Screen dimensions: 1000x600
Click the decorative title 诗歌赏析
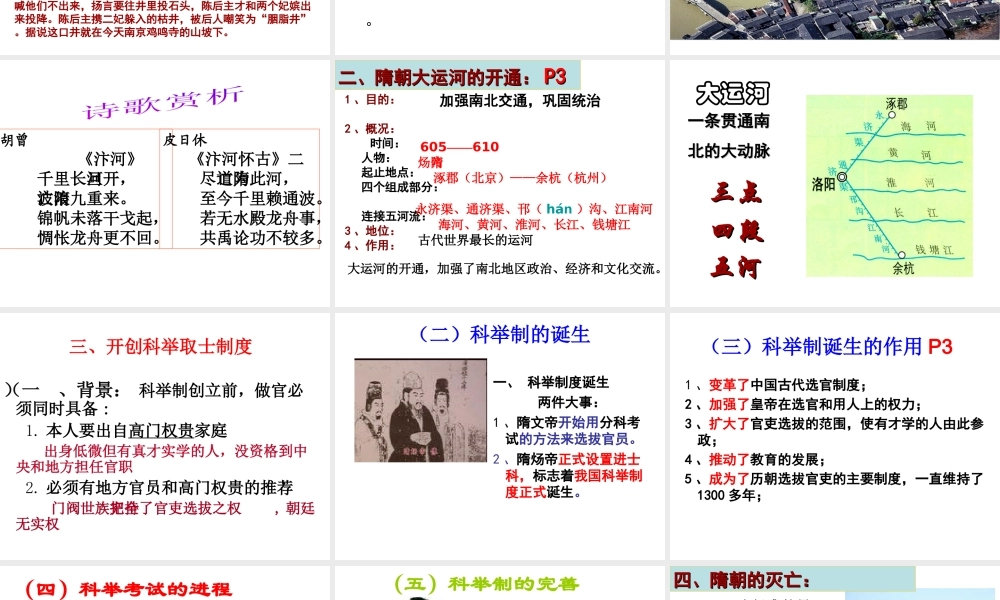(x=163, y=102)
